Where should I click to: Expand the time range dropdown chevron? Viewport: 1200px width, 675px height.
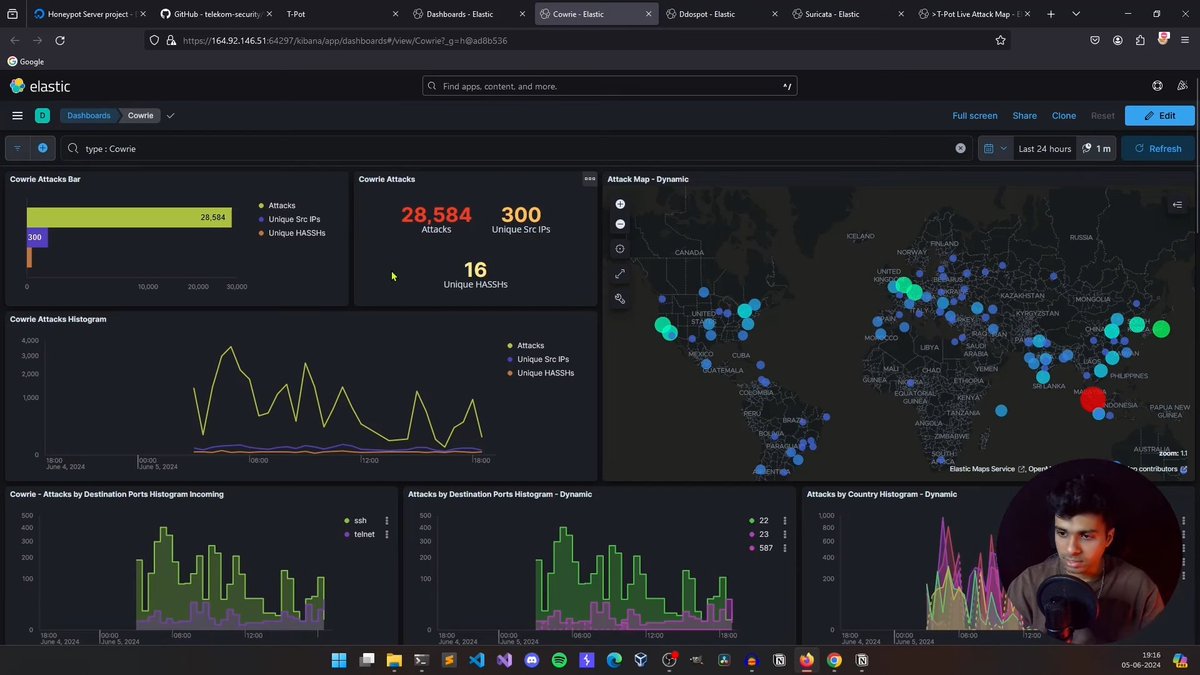pos(1003,148)
